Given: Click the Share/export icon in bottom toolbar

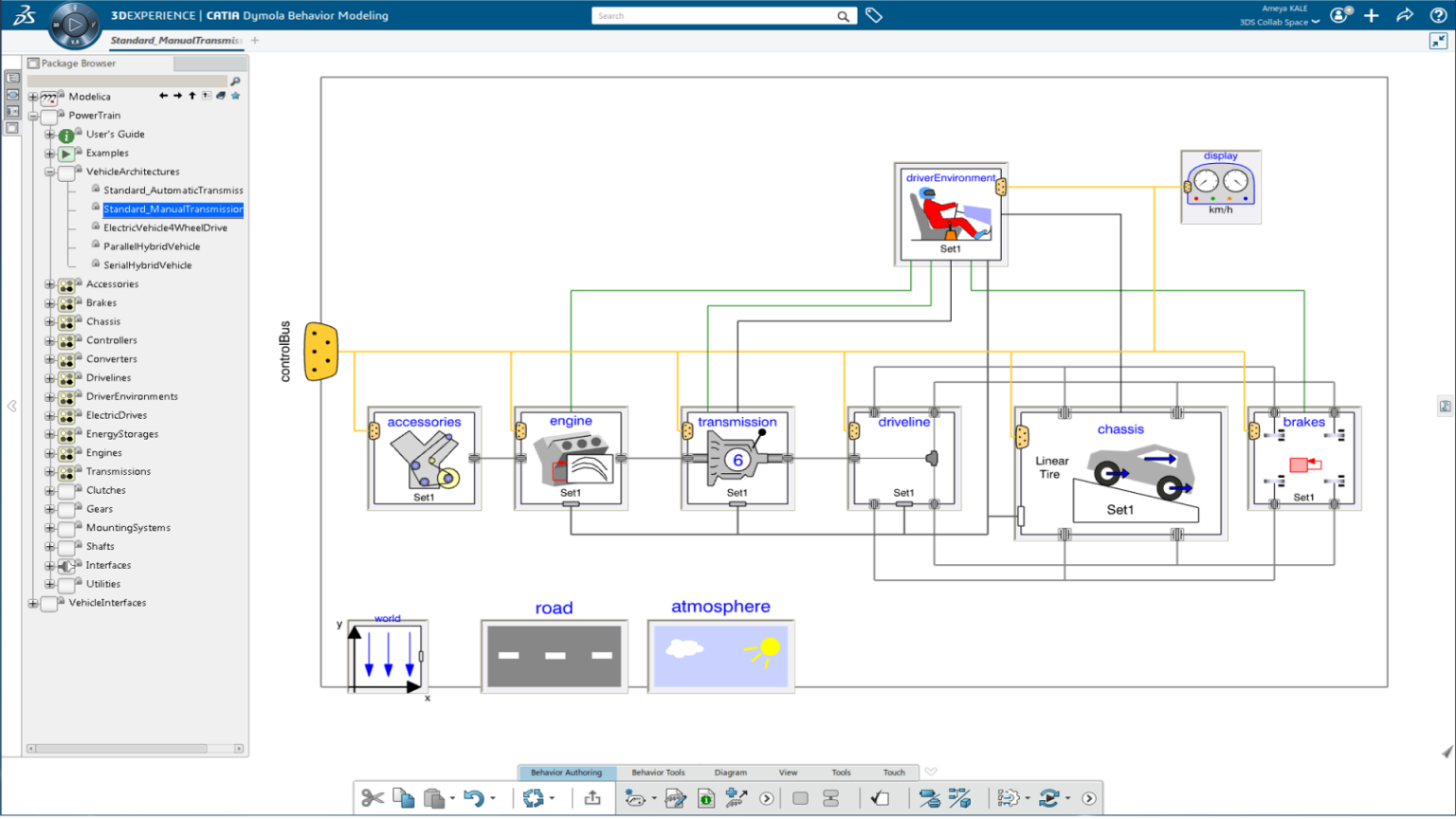Looking at the screenshot, I should [592, 798].
